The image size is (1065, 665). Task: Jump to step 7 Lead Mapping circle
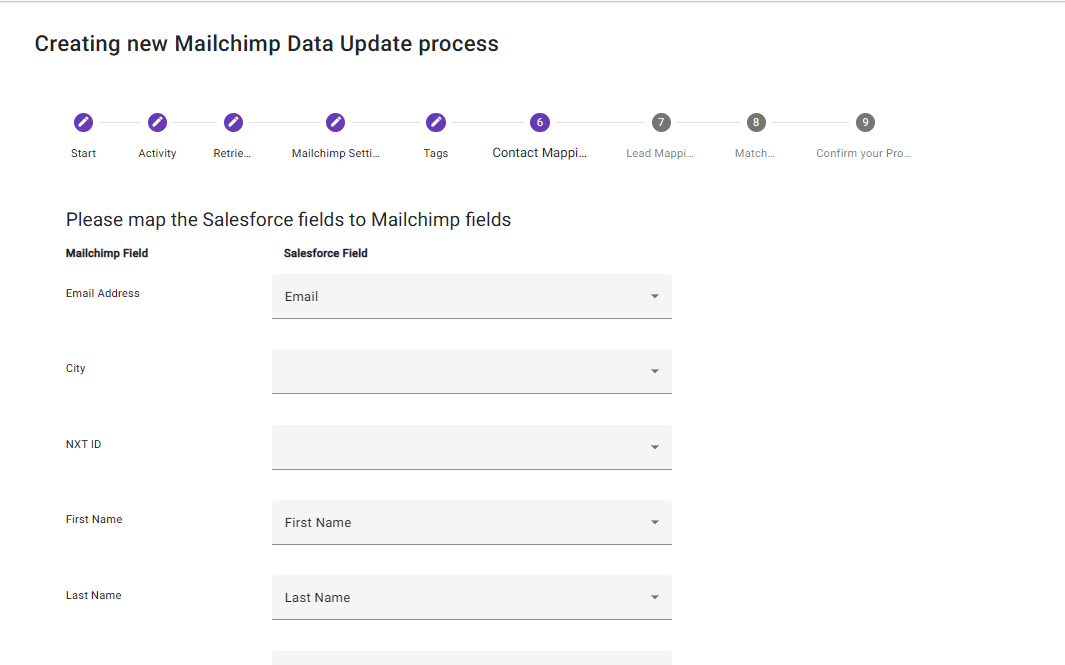pos(660,122)
